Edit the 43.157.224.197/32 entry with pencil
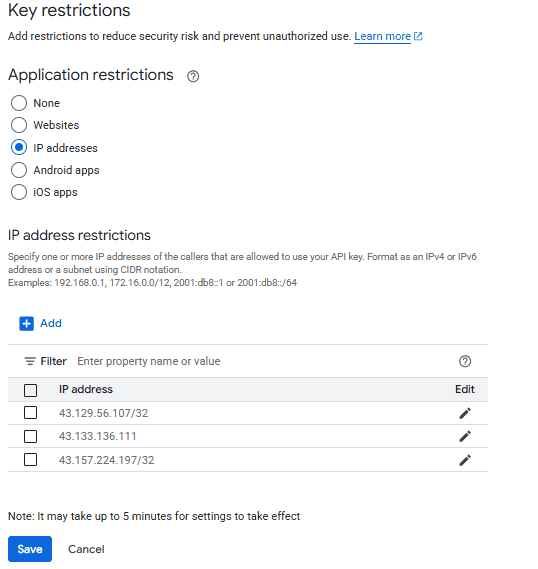Viewport: 538px width, 569px height. click(x=465, y=460)
